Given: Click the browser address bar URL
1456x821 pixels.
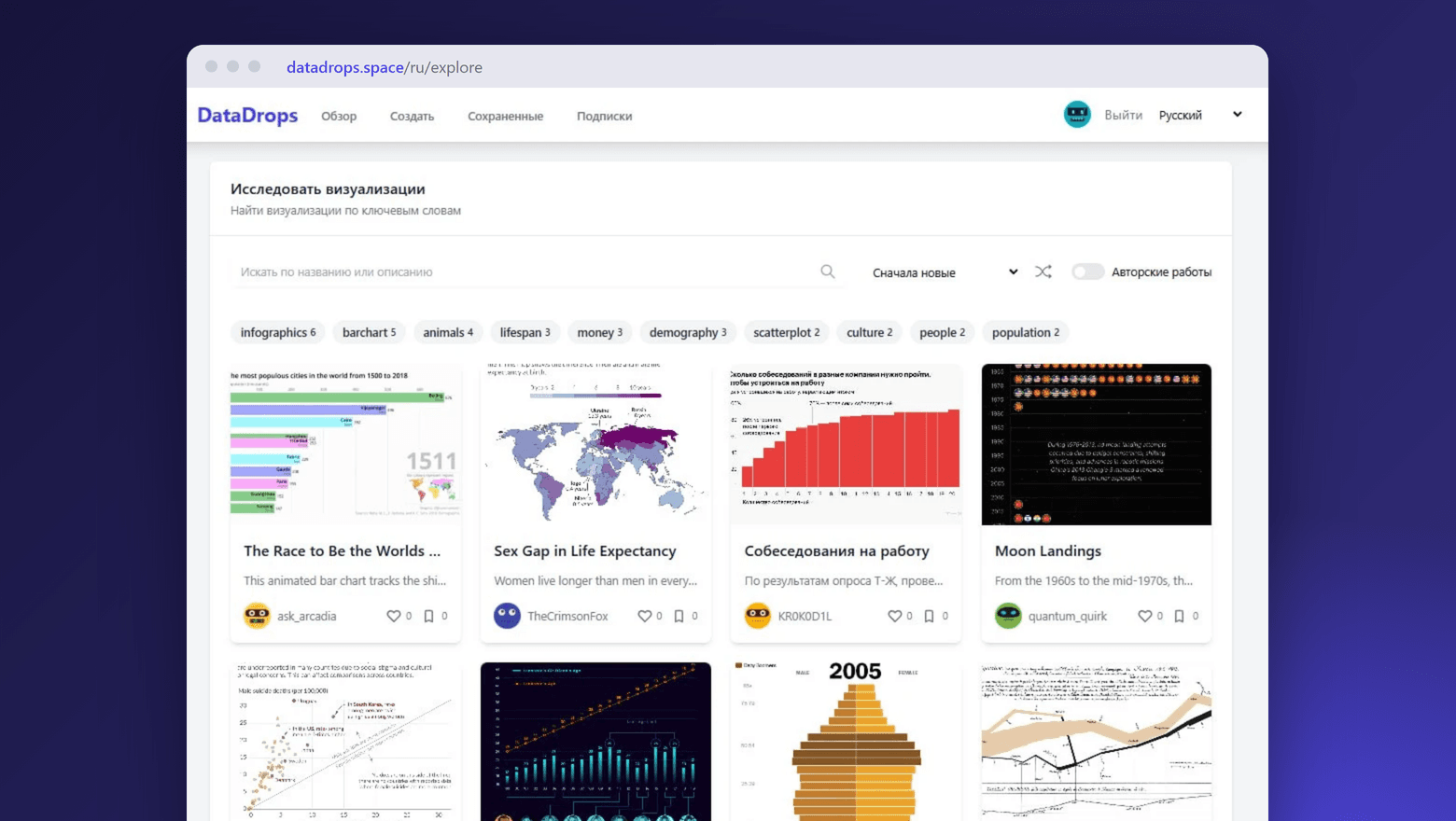Looking at the screenshot, I should click(x=385, y=67).
